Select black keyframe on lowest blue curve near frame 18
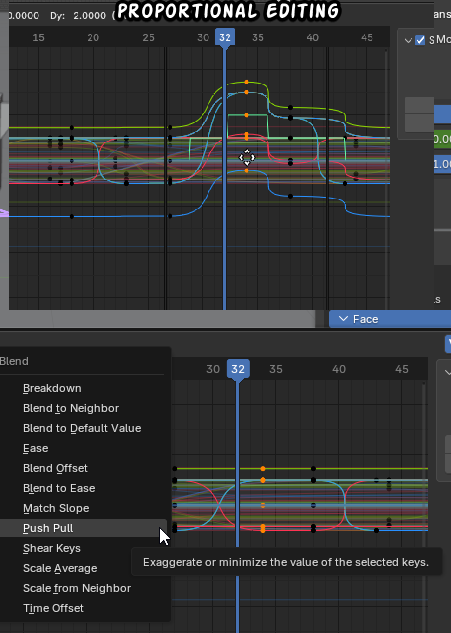This screenshot has width=451, height=633. coord(72,216)
